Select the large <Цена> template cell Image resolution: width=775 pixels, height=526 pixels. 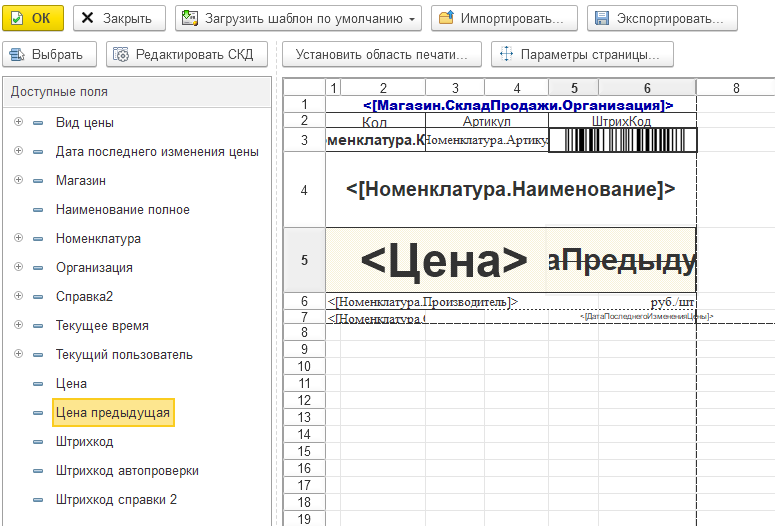443,261
